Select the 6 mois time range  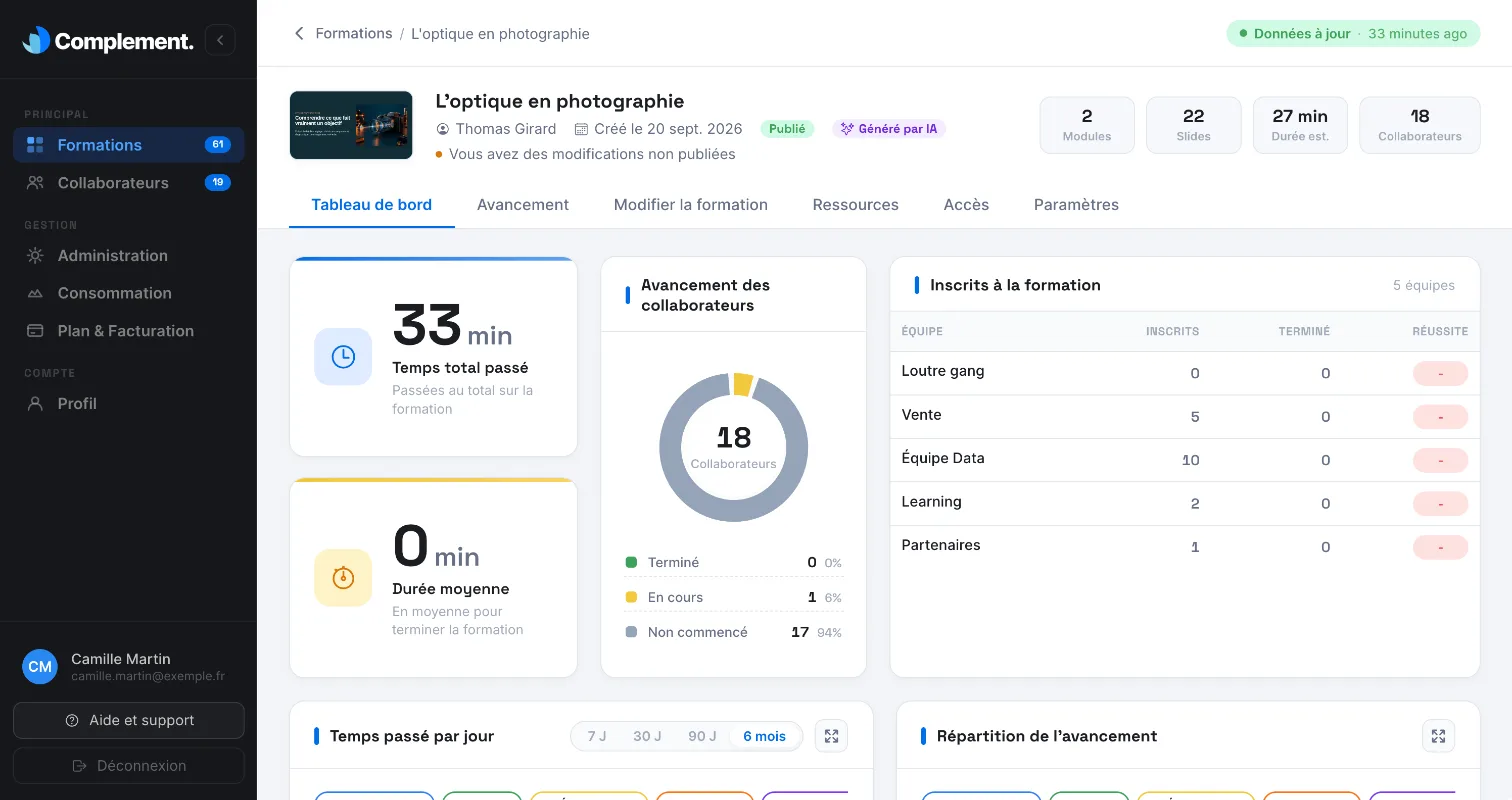[765, 736]
